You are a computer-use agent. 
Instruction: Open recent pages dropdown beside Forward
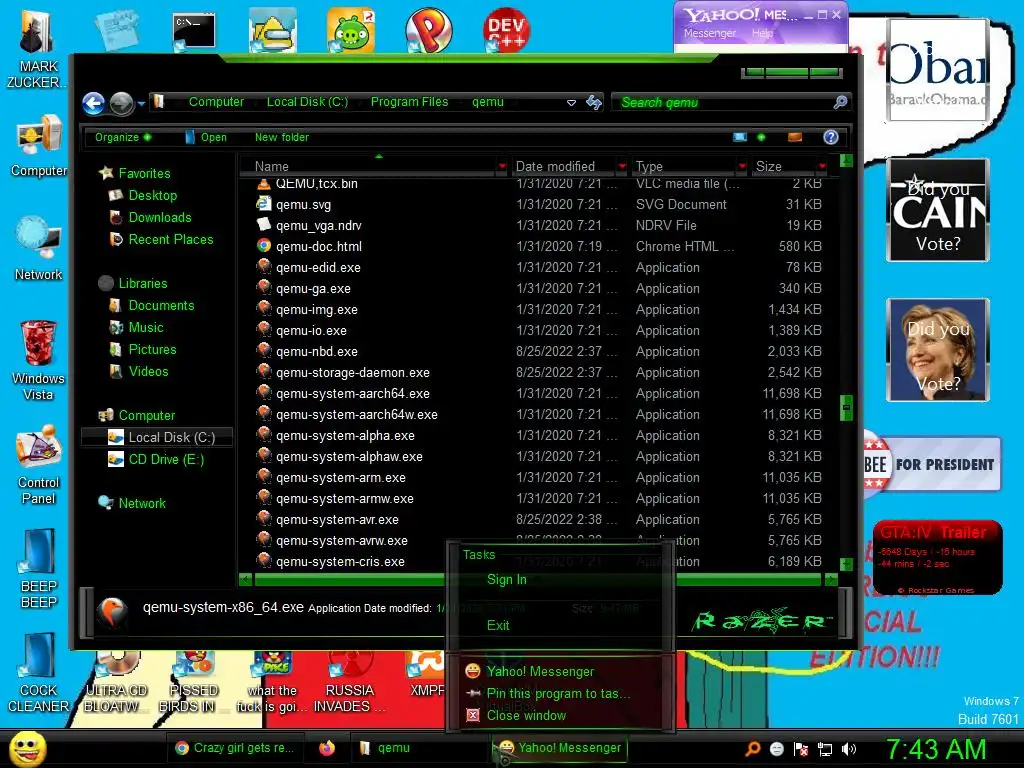click(141, 103)
